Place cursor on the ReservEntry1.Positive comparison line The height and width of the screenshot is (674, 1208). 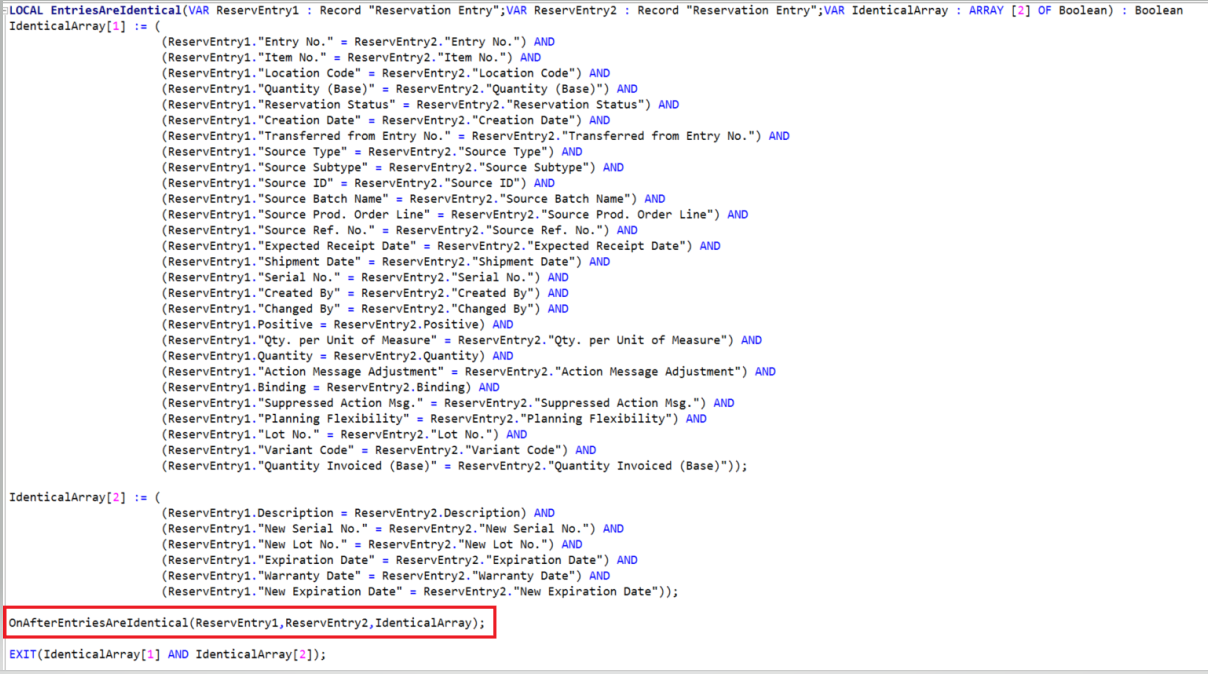337,324
